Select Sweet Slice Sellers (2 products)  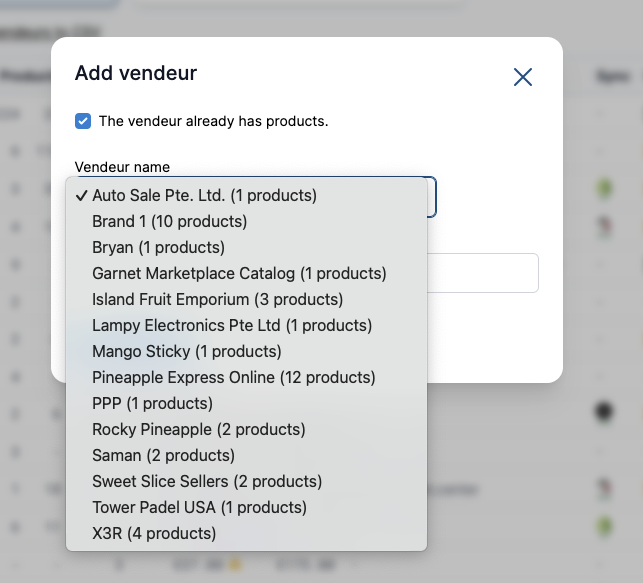click(246, 481)
